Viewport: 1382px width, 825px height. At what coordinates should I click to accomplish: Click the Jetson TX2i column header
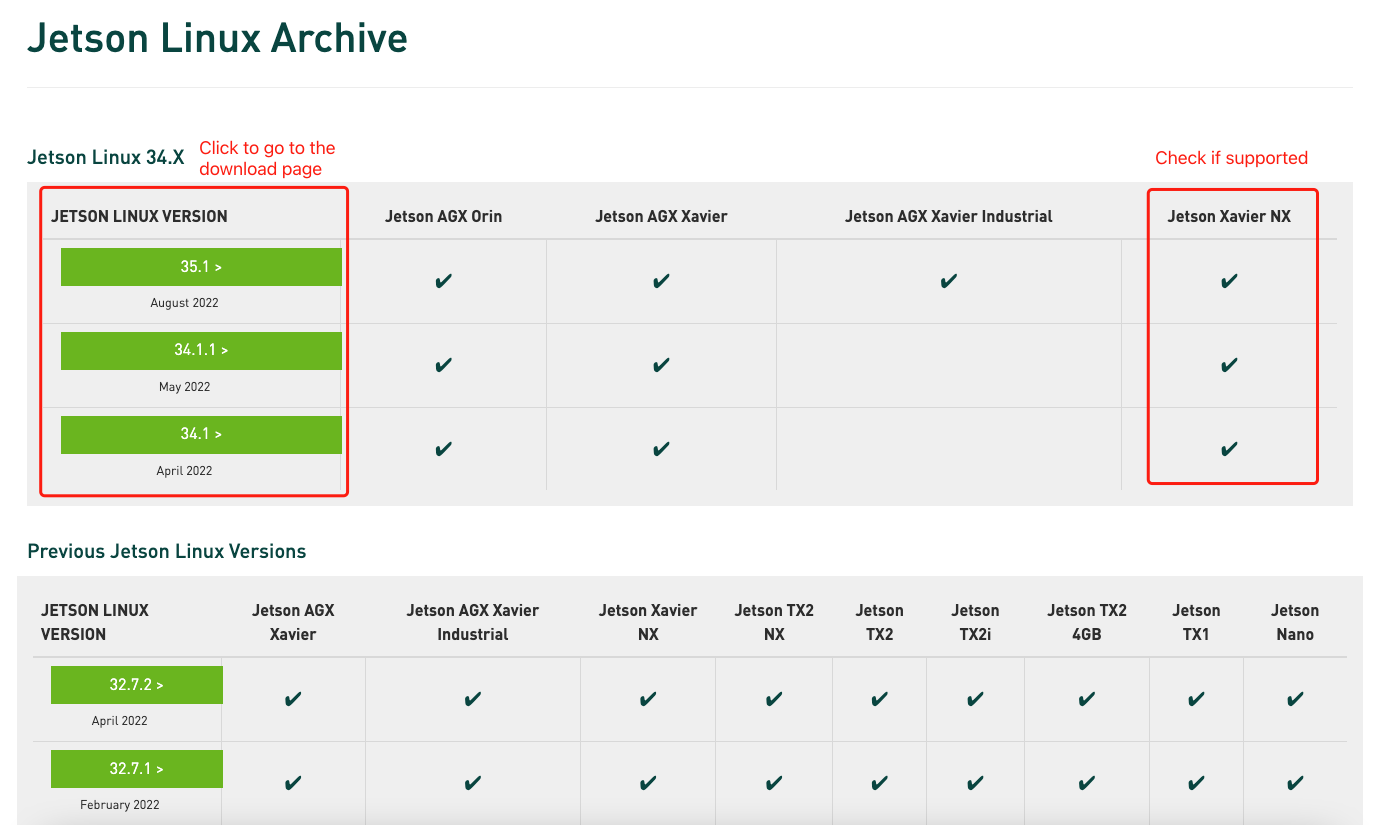click(975, 622)
